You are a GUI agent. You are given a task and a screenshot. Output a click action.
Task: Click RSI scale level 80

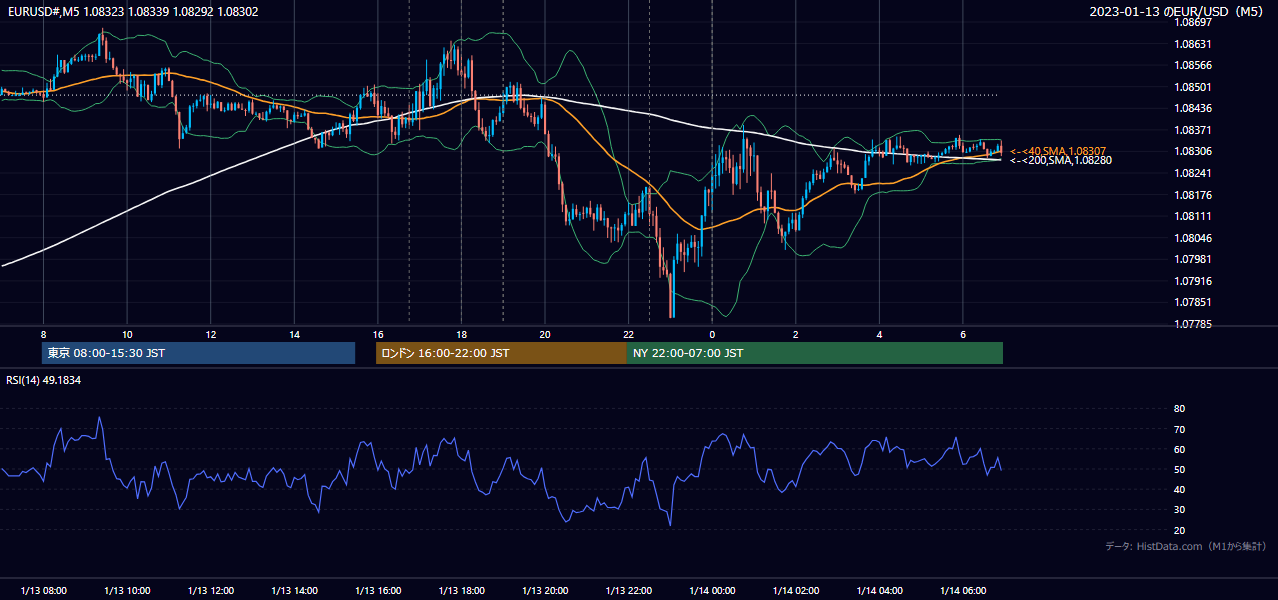(x=1180, y=409)
